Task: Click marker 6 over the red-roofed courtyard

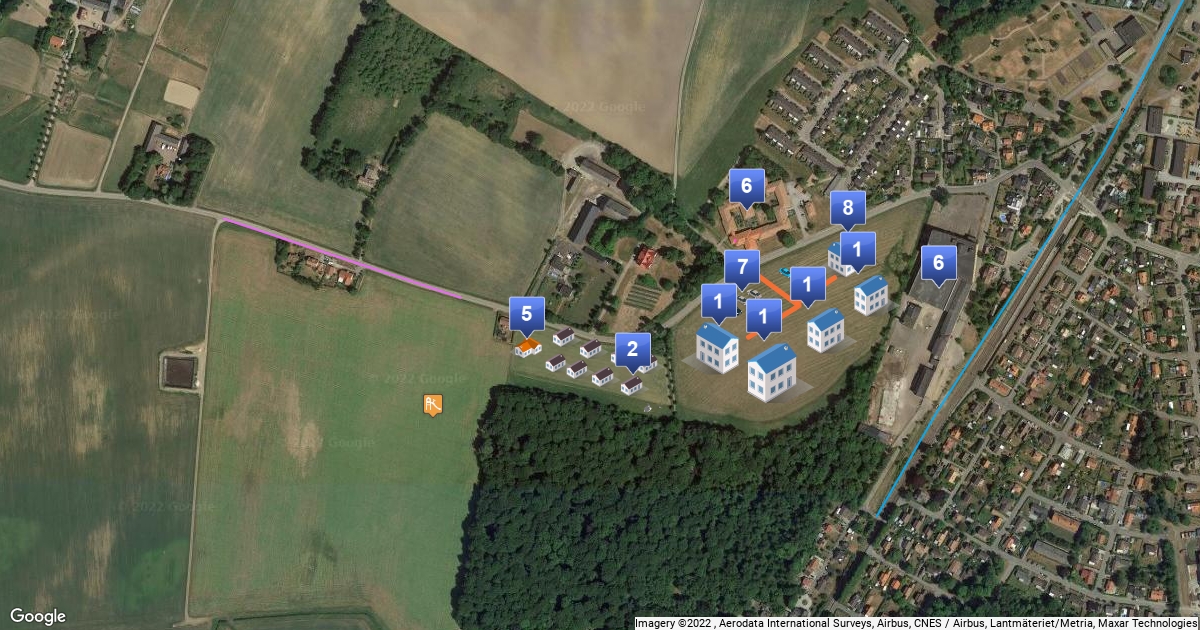Action: pos(746,186)
